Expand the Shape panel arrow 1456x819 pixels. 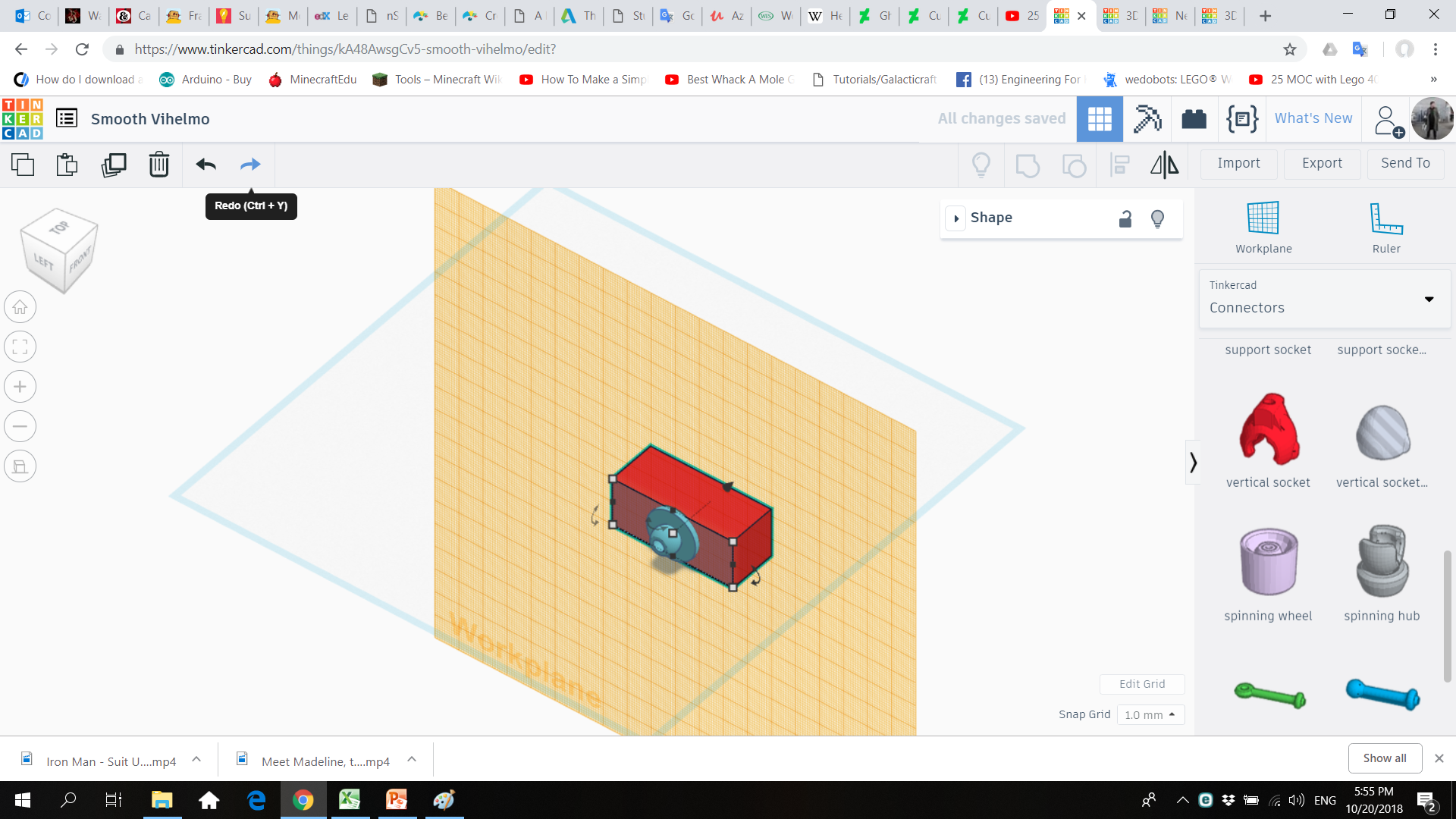[956, 218]
